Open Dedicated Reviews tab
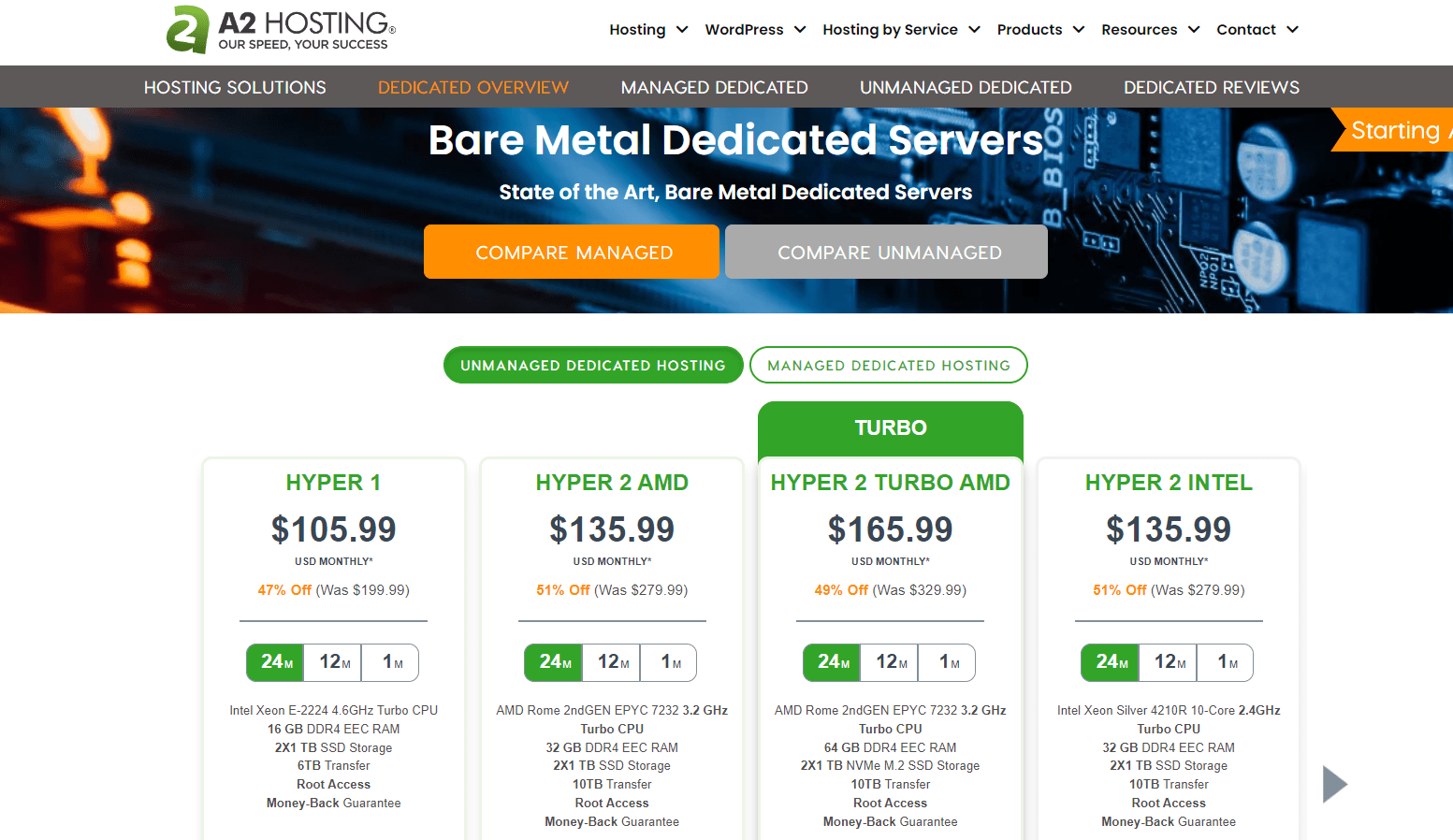 click(x=1212, y=87)
